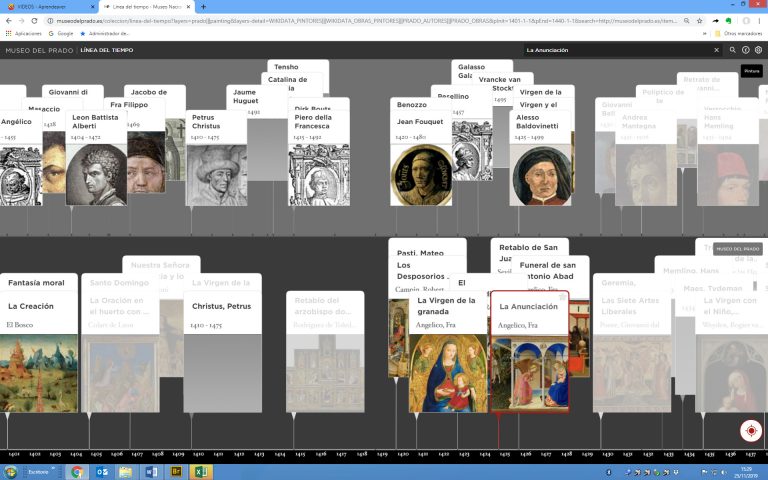Go to MUSEO DEL PRADO home link

click(39, 50)
